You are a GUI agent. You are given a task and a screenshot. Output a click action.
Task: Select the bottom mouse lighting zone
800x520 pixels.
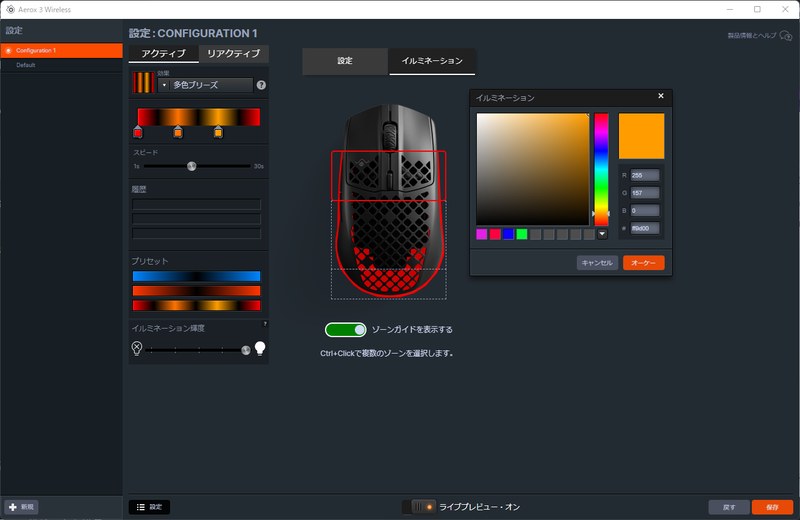click(389, 284)
